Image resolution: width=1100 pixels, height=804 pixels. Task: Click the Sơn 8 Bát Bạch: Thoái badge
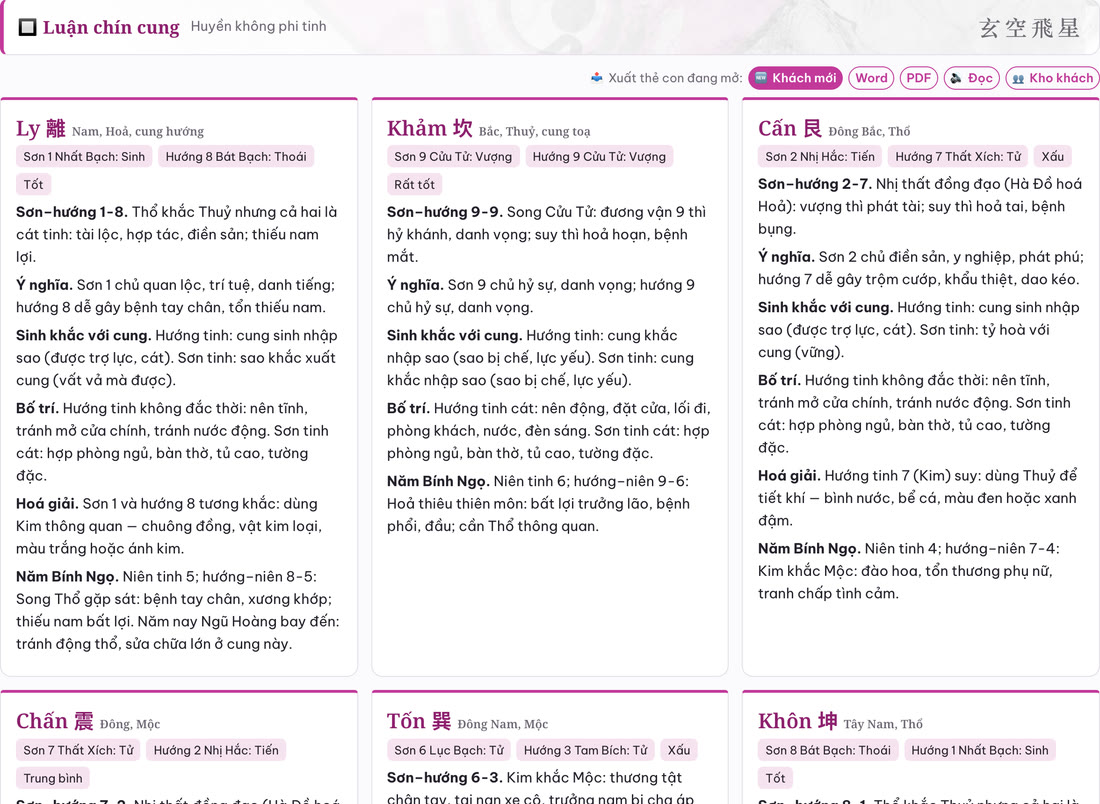pyautogui.click(x=828, y=750)
